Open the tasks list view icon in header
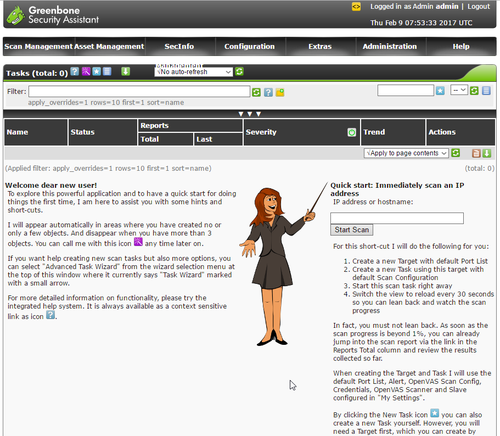The width and height of the screenshot is (500, 436). (107, 71)
